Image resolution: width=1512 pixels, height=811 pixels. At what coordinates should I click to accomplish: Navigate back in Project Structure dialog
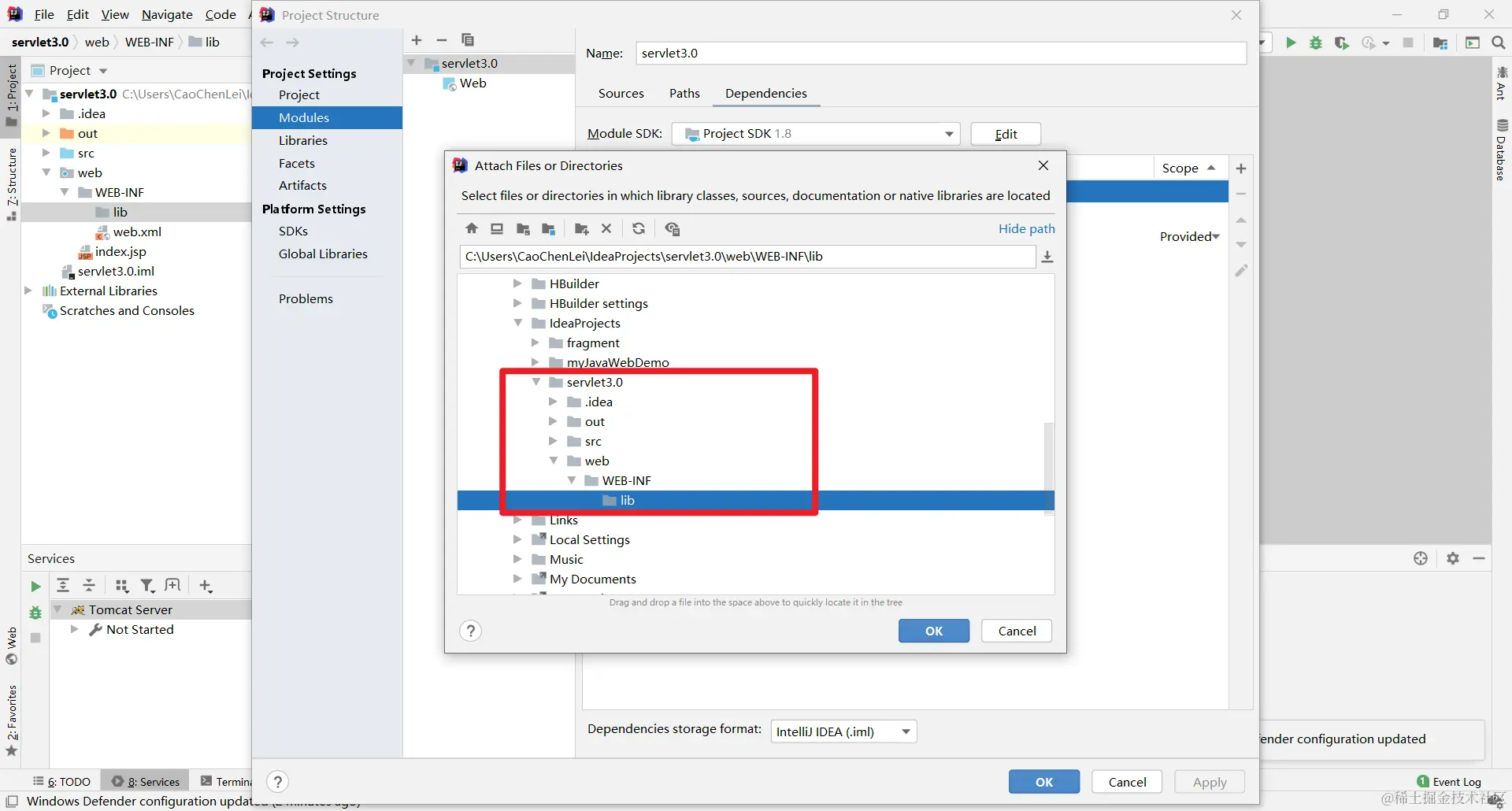click(x=267, y=43)
